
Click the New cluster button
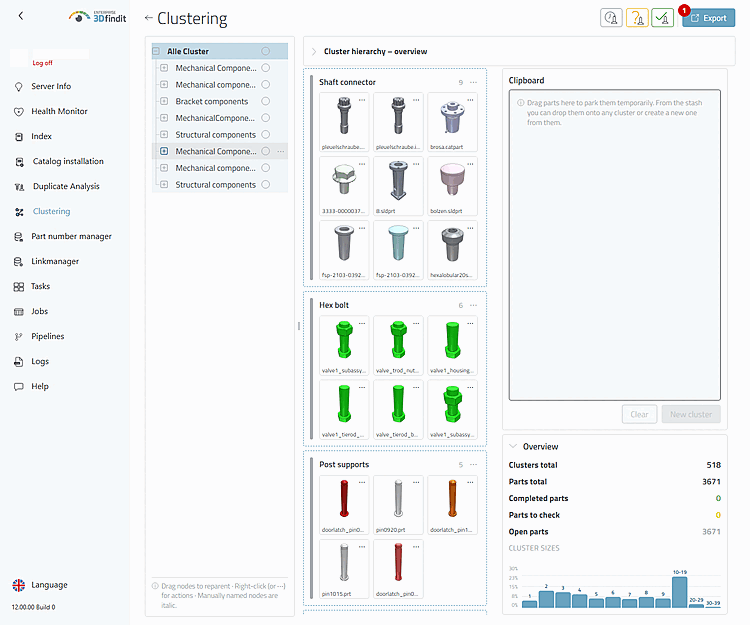click(691, 414)
